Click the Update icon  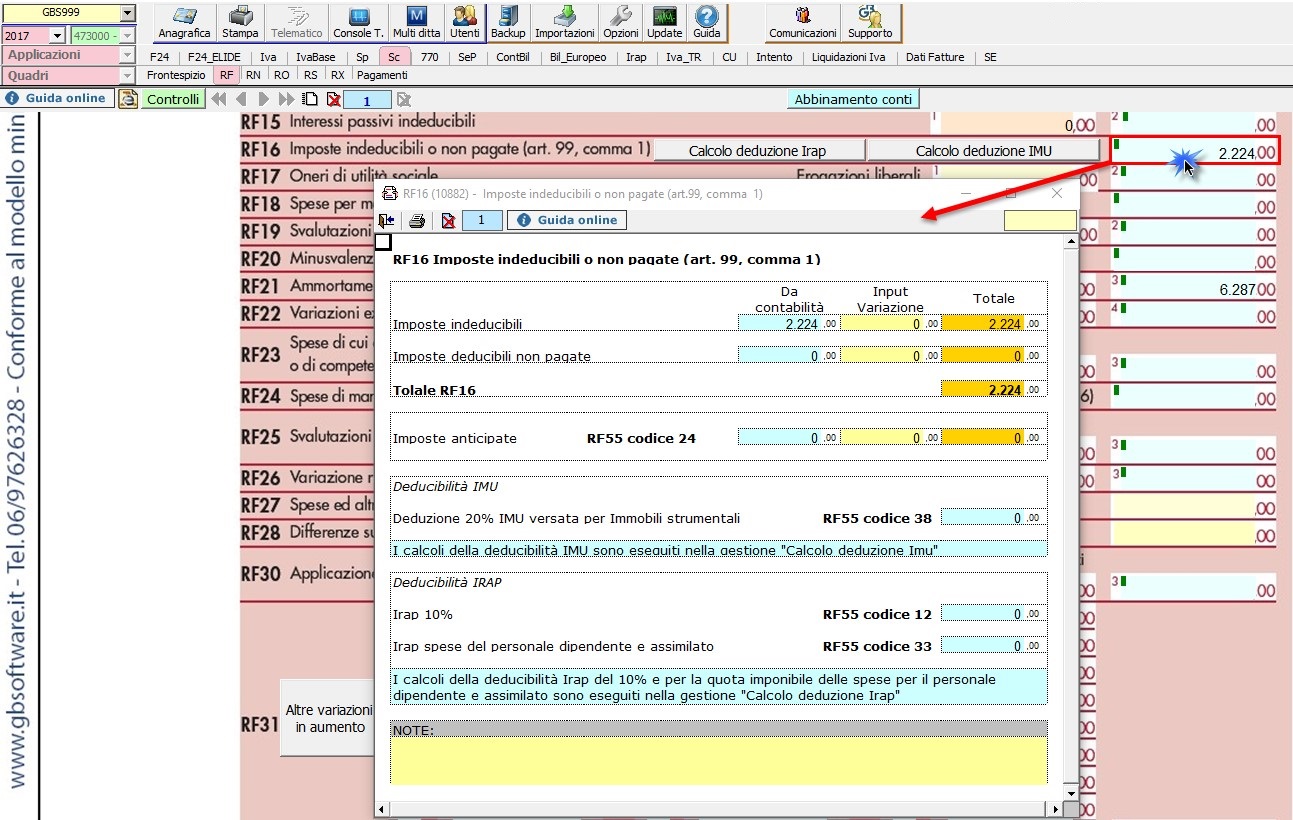[665, 22]
